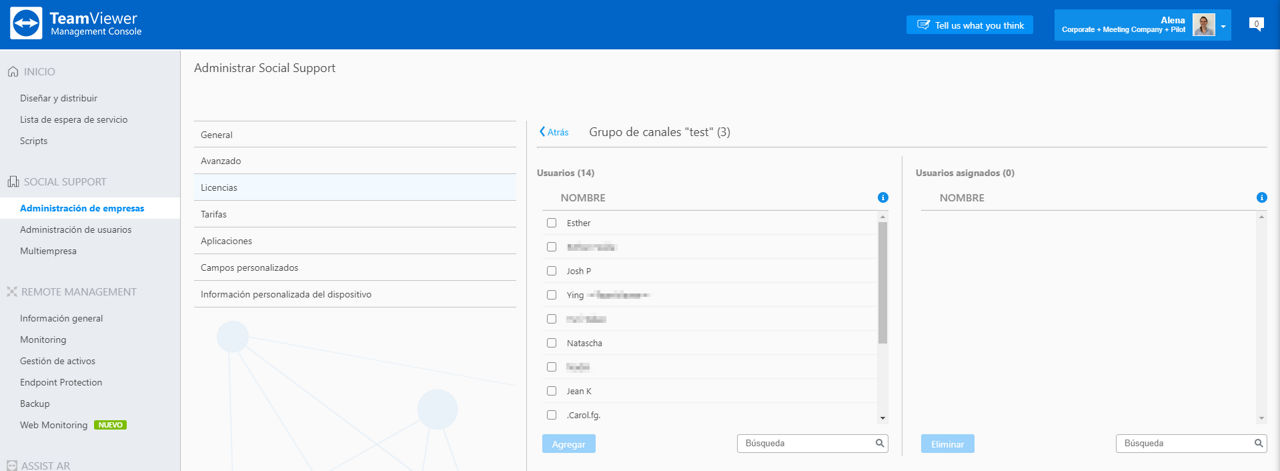
Task: Open the account dropdown arrow beside Alena
Action: point(1223,26)
